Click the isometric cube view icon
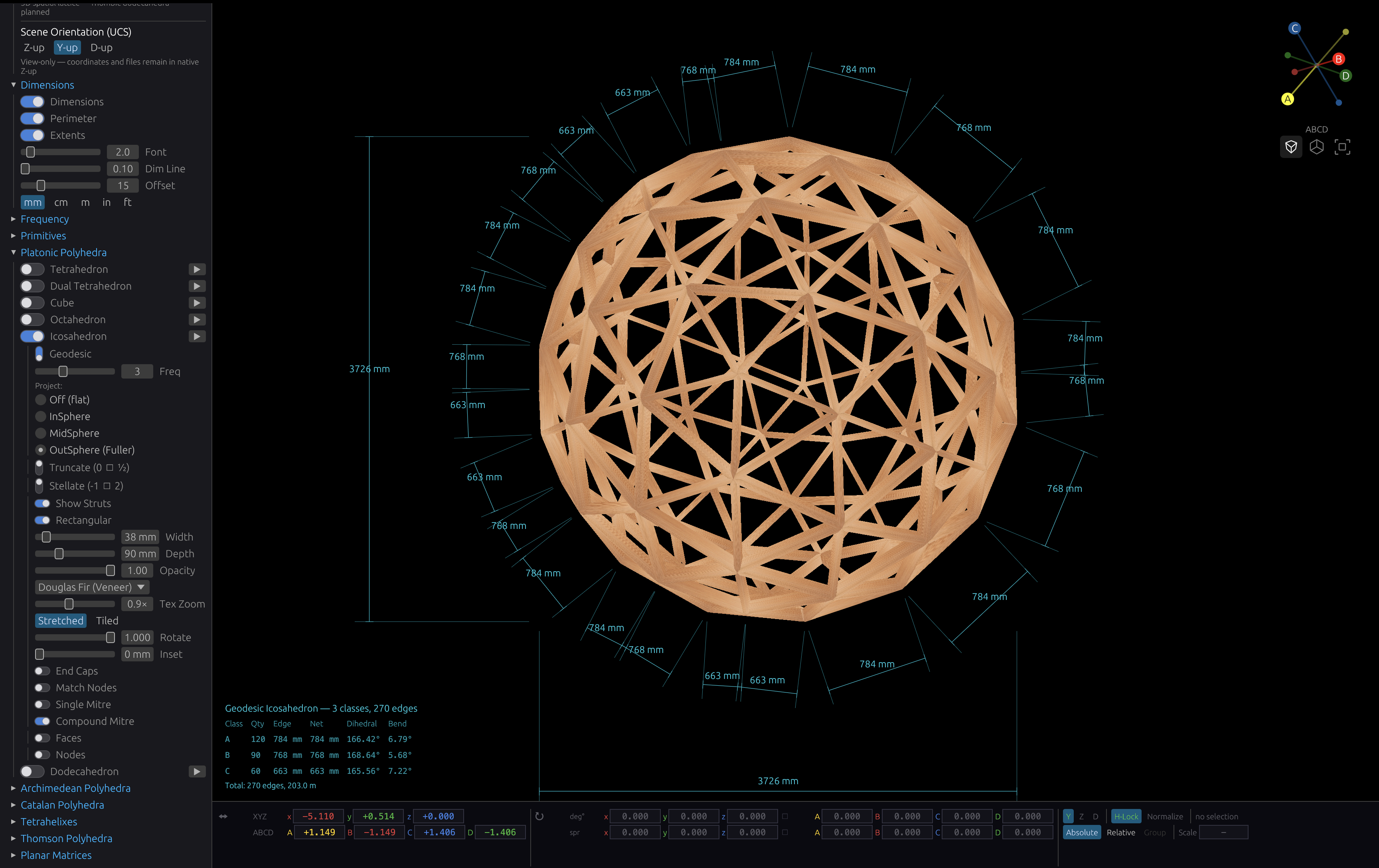 (x=1317, y=147)
